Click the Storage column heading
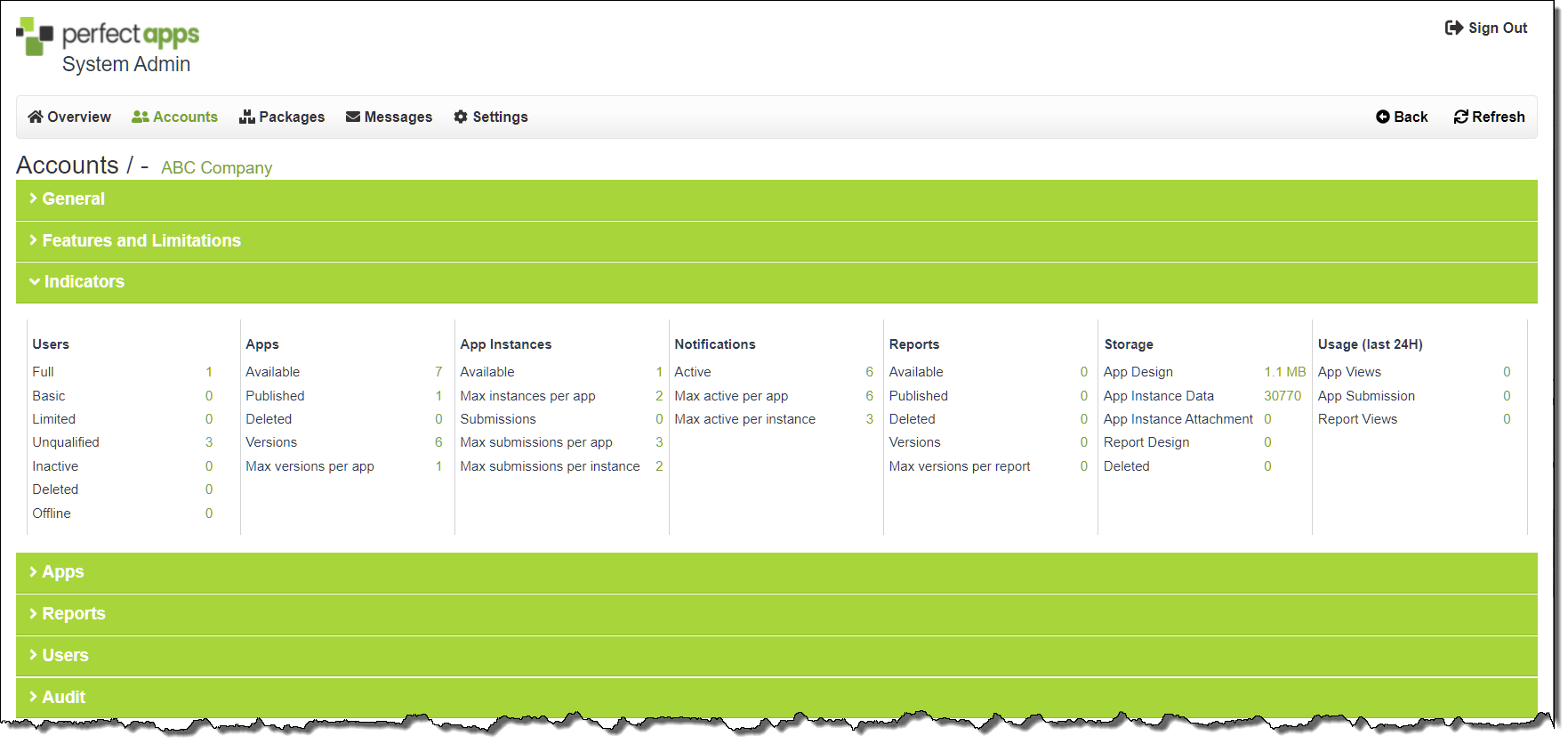 point(1129,344)
